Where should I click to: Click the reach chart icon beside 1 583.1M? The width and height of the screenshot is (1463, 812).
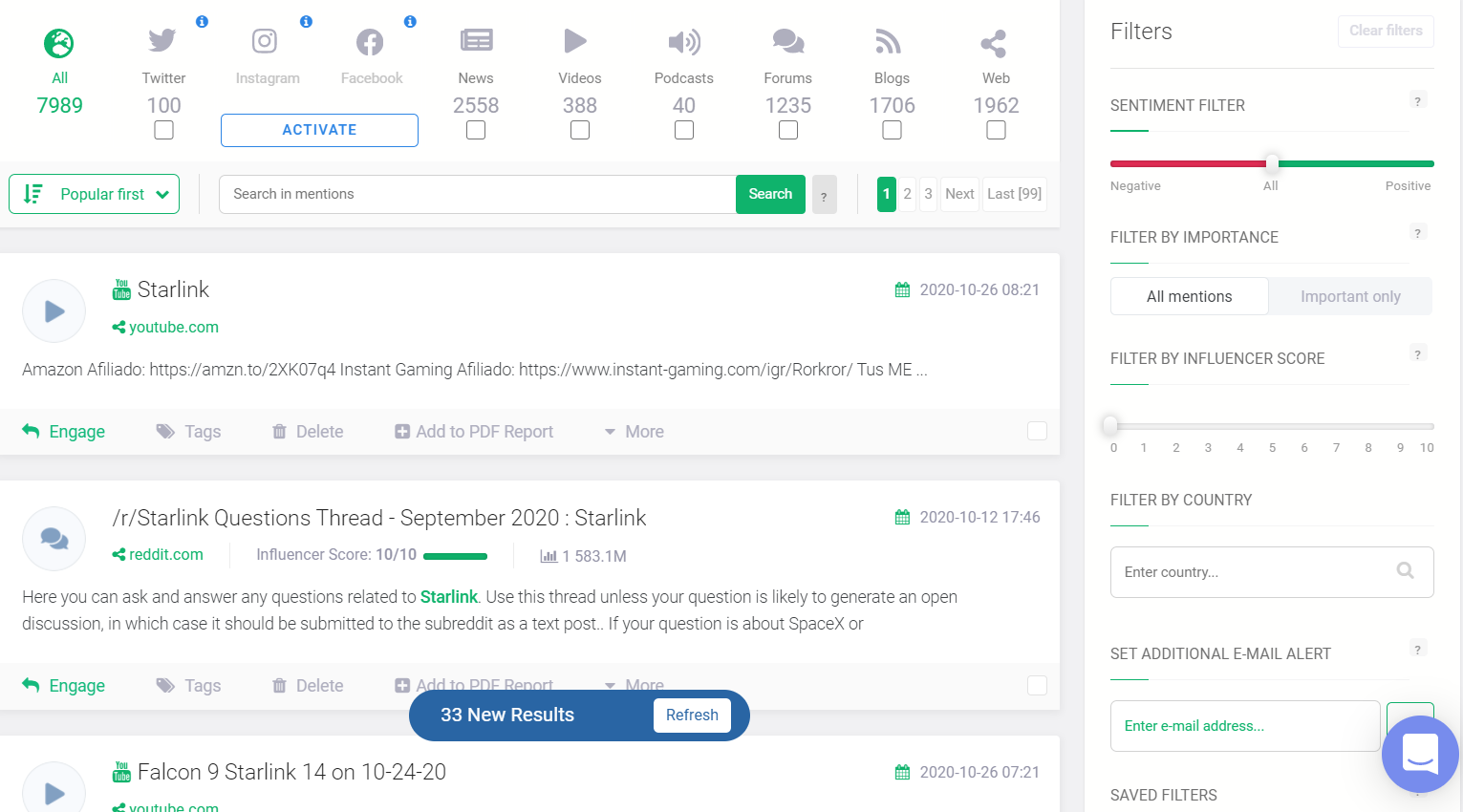[549, 556]
